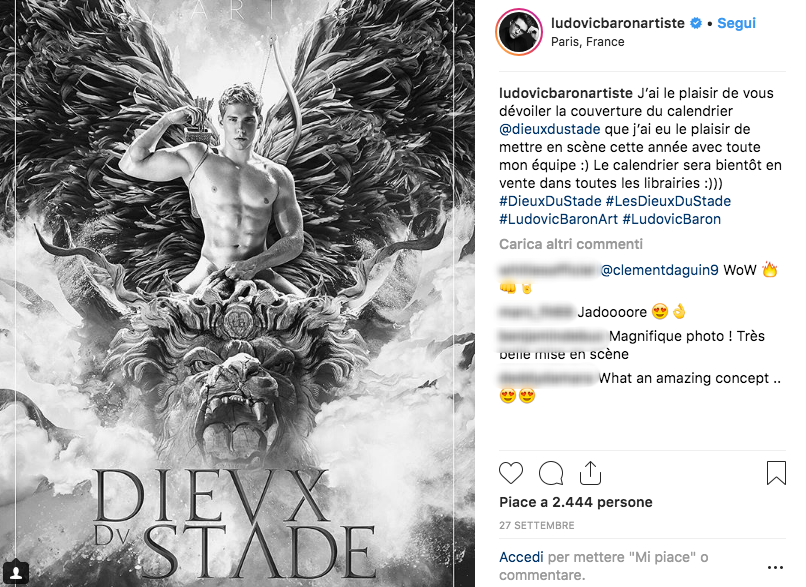Show tagged people icon on photo

coord(16,572)
